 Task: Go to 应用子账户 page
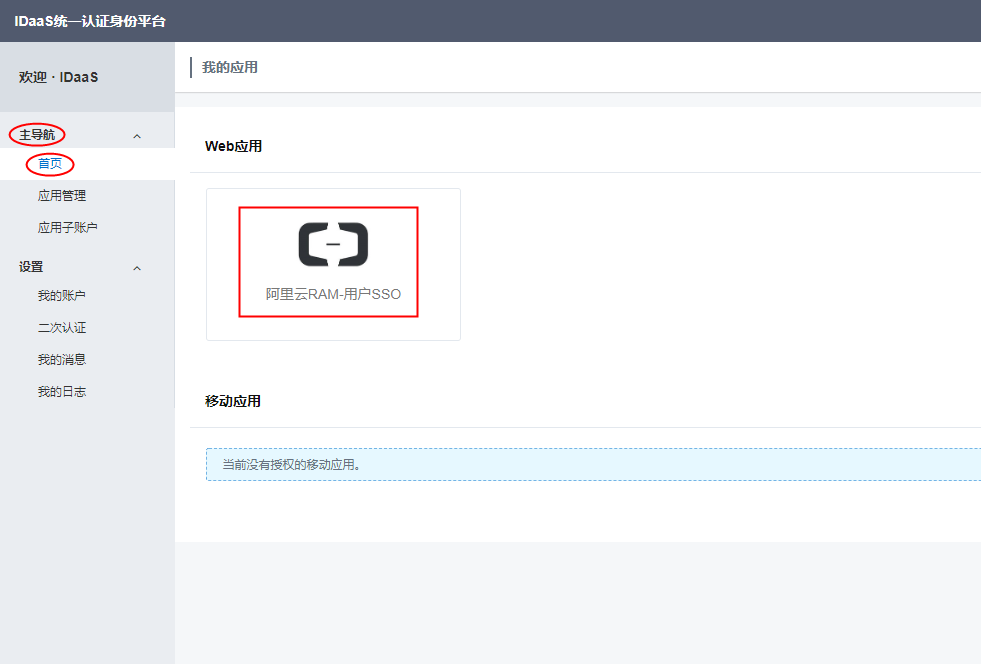point(68,228)
